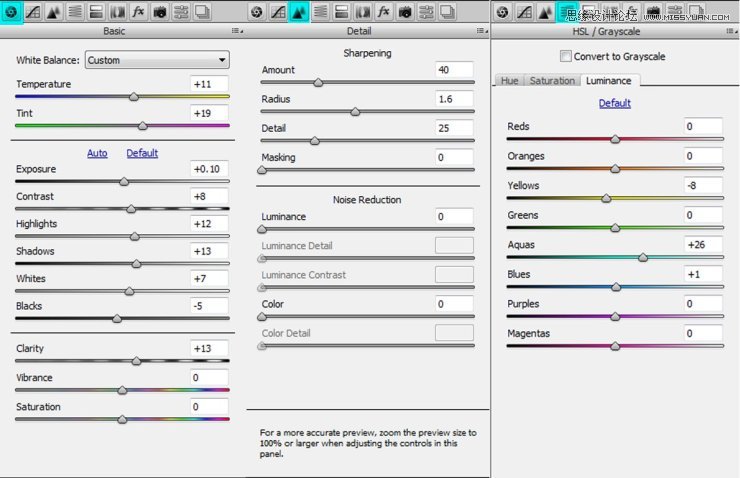Open Tone Curve icon above the Basic panel

[33, 12]
